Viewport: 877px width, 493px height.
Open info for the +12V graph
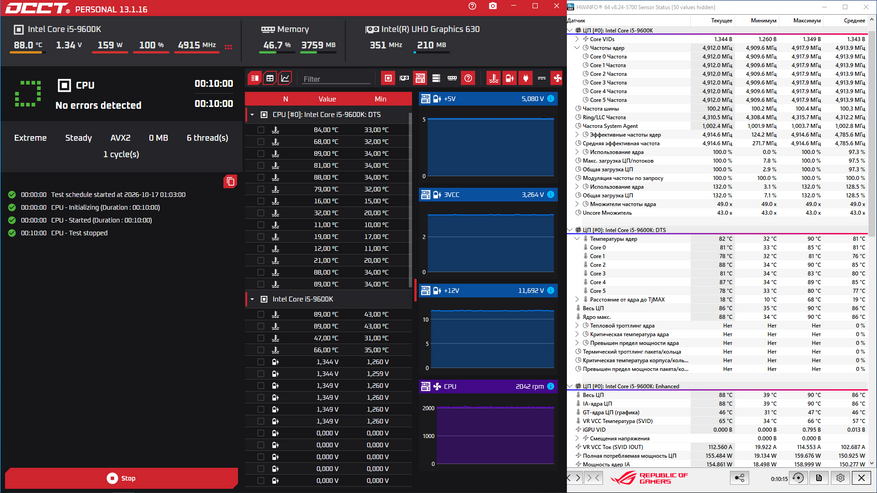pos(551,290)
